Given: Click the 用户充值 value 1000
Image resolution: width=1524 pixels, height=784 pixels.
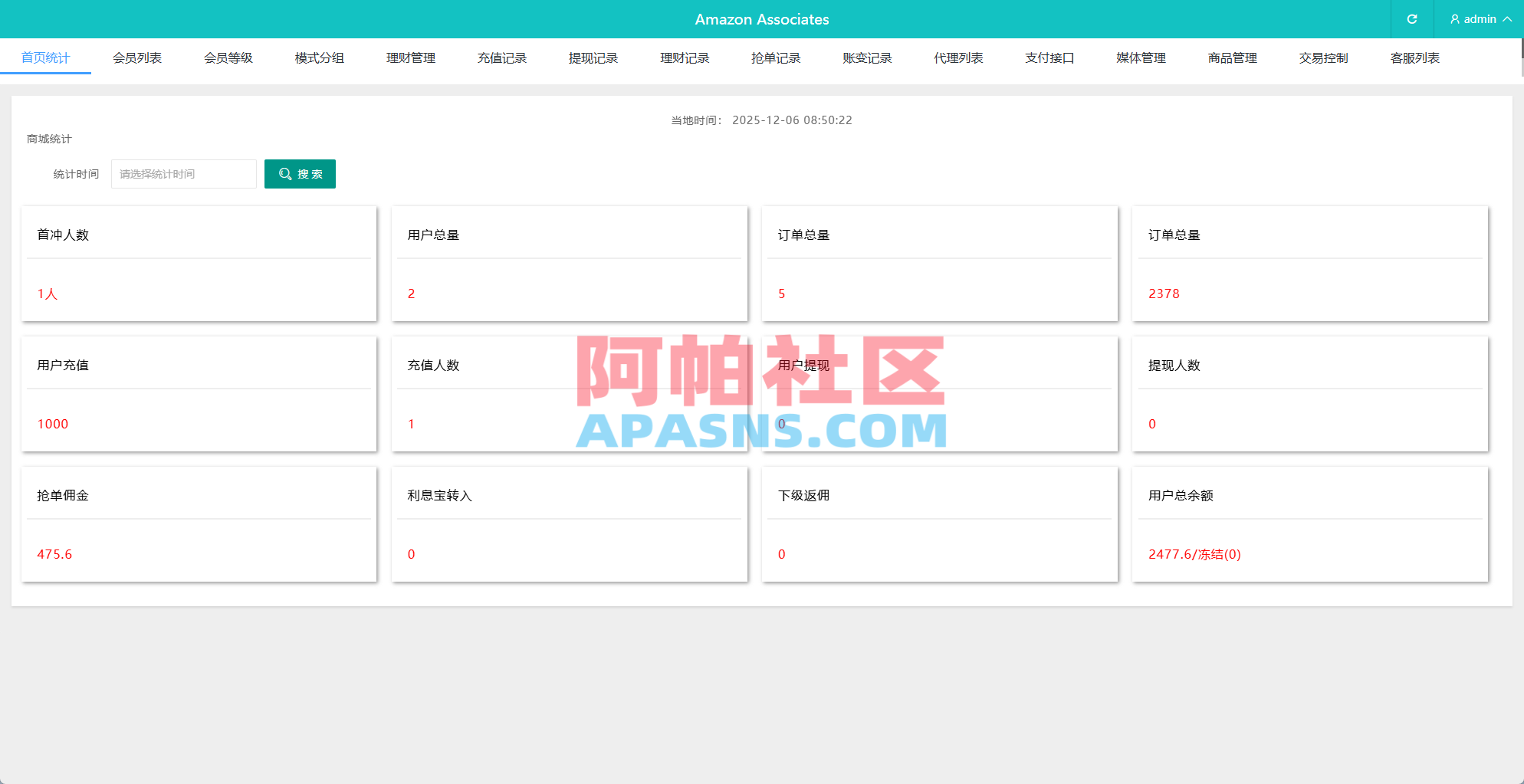Looking at the screenshot, I should click(53, 424).
